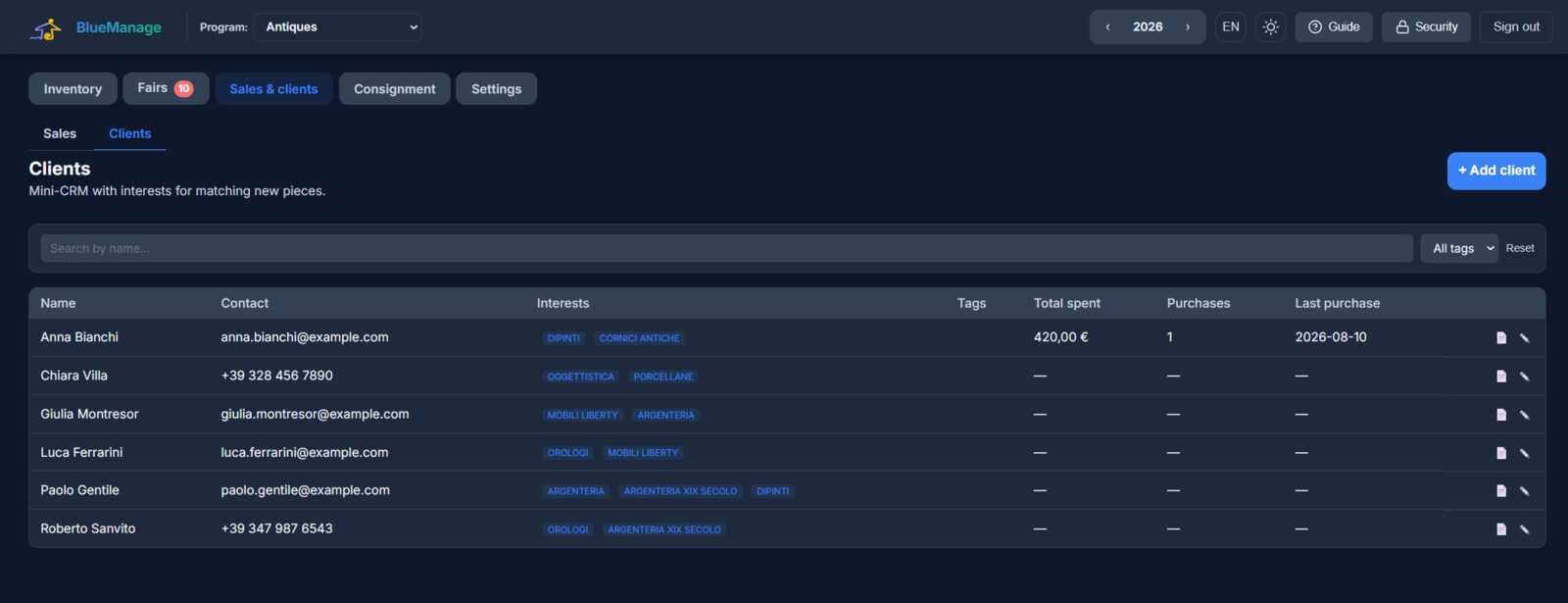
Task: Edit Luca Ferrarini with pencil icon
Action: [x=1525, y=453]
